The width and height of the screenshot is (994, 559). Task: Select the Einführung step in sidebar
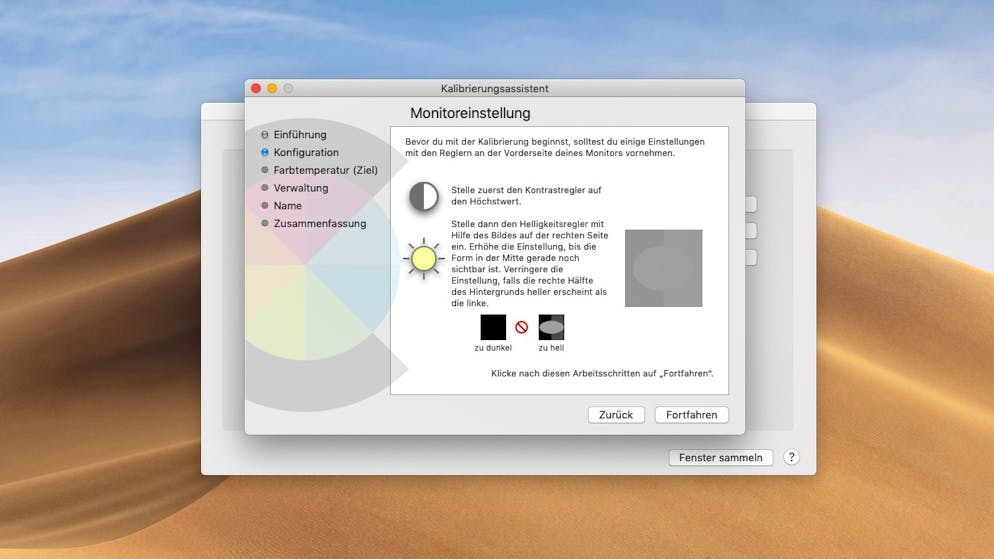click(x=294, y=134)
